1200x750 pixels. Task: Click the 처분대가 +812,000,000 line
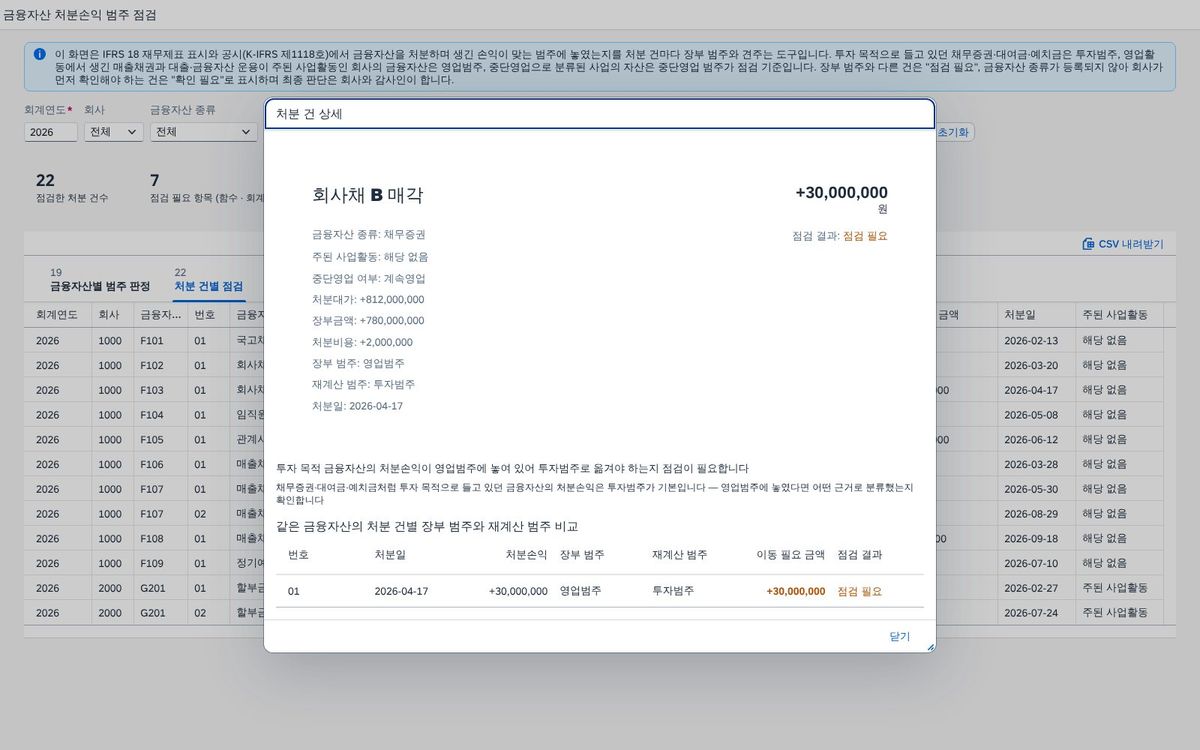368,299
